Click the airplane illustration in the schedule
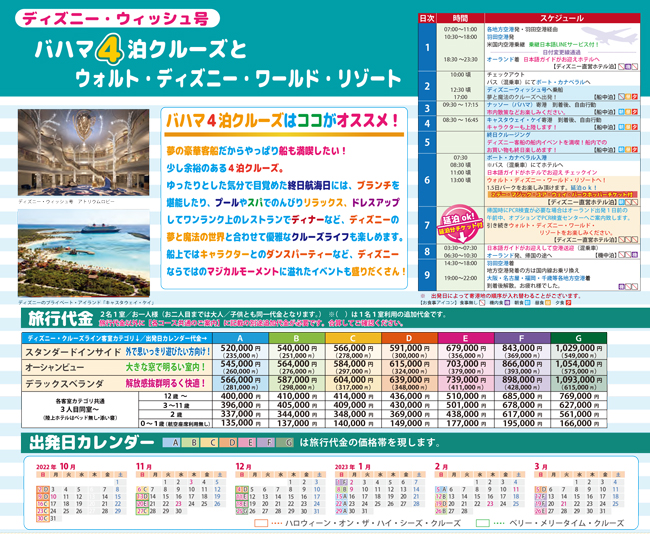This screenshot has width=650, height=534. click(x=609, y=35)
